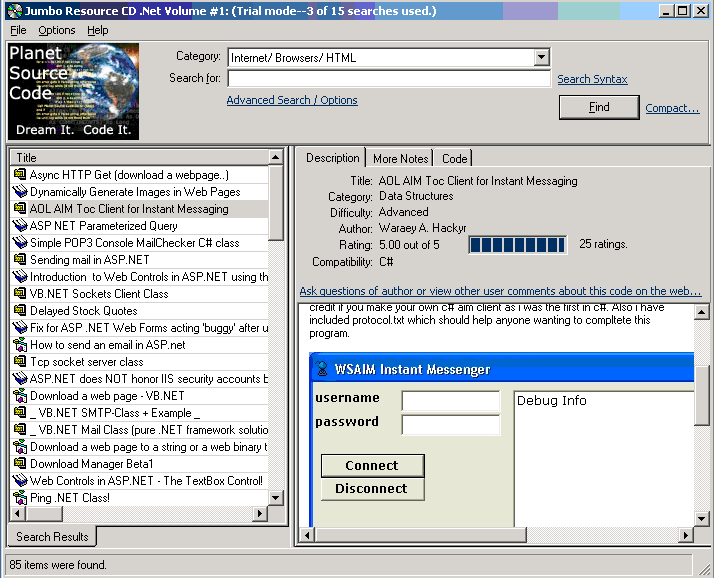Image resolution: width=714 pixels, height=578 pixels.
Task: Click icon beside How to send an email
Action: tap(20, 344)
